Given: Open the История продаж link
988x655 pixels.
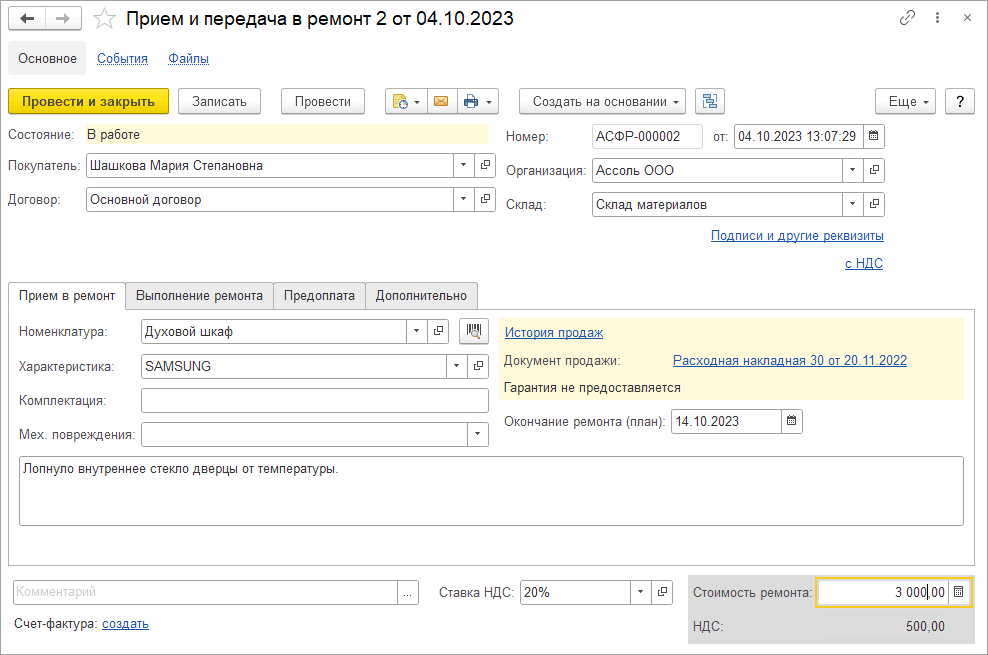Looking at the screenshot, I should 553,333.
